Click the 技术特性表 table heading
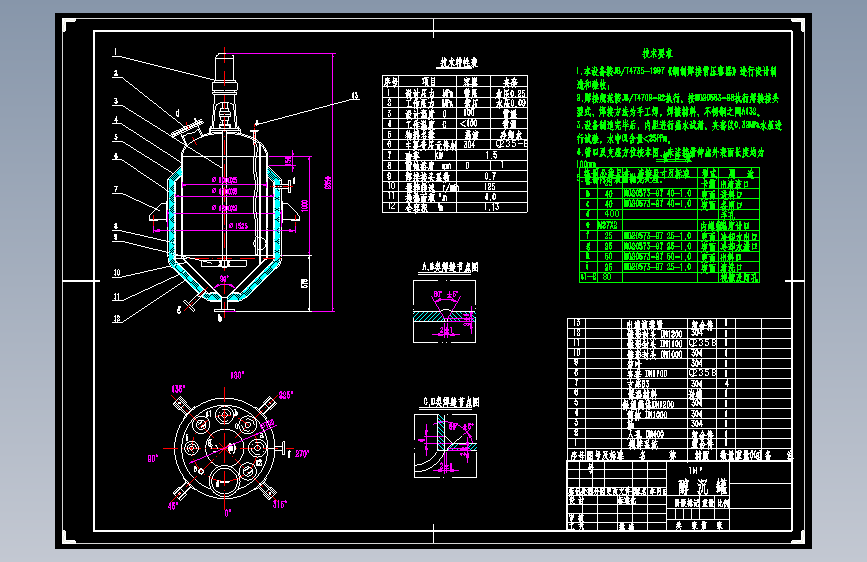This screenshot has height=562, width=867. coord(458,63)
